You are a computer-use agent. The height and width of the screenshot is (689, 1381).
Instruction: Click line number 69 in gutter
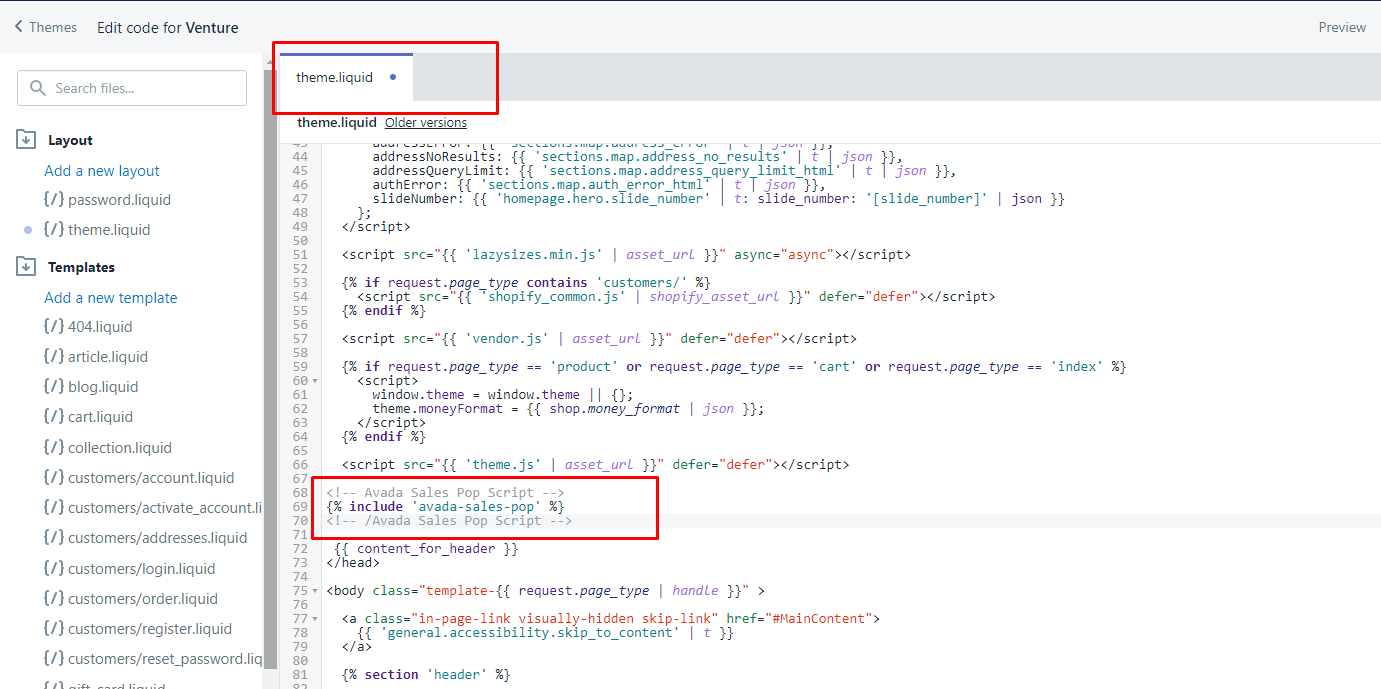click(x=300, y=507)
